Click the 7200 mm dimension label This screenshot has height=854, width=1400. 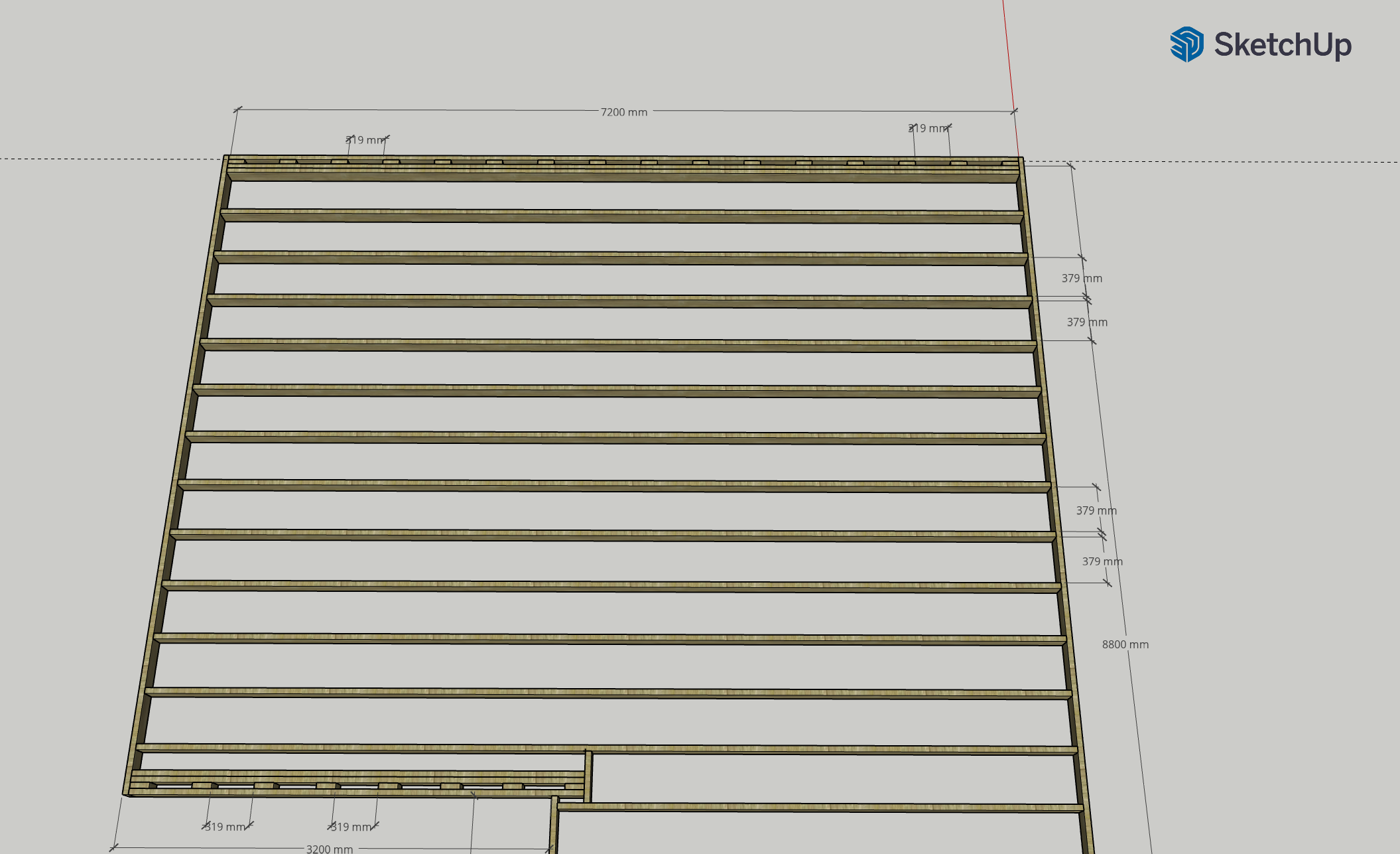pyautogui.click(x=624, y=111)
